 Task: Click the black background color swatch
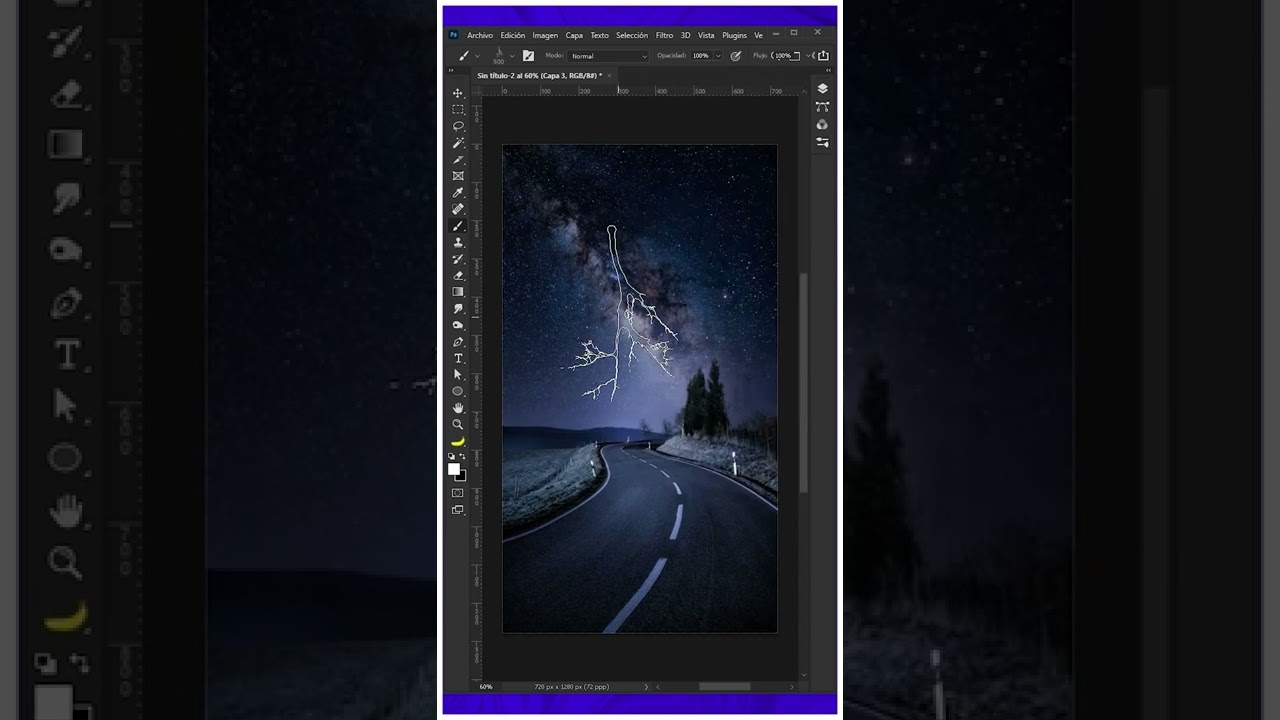coord(462,477)
